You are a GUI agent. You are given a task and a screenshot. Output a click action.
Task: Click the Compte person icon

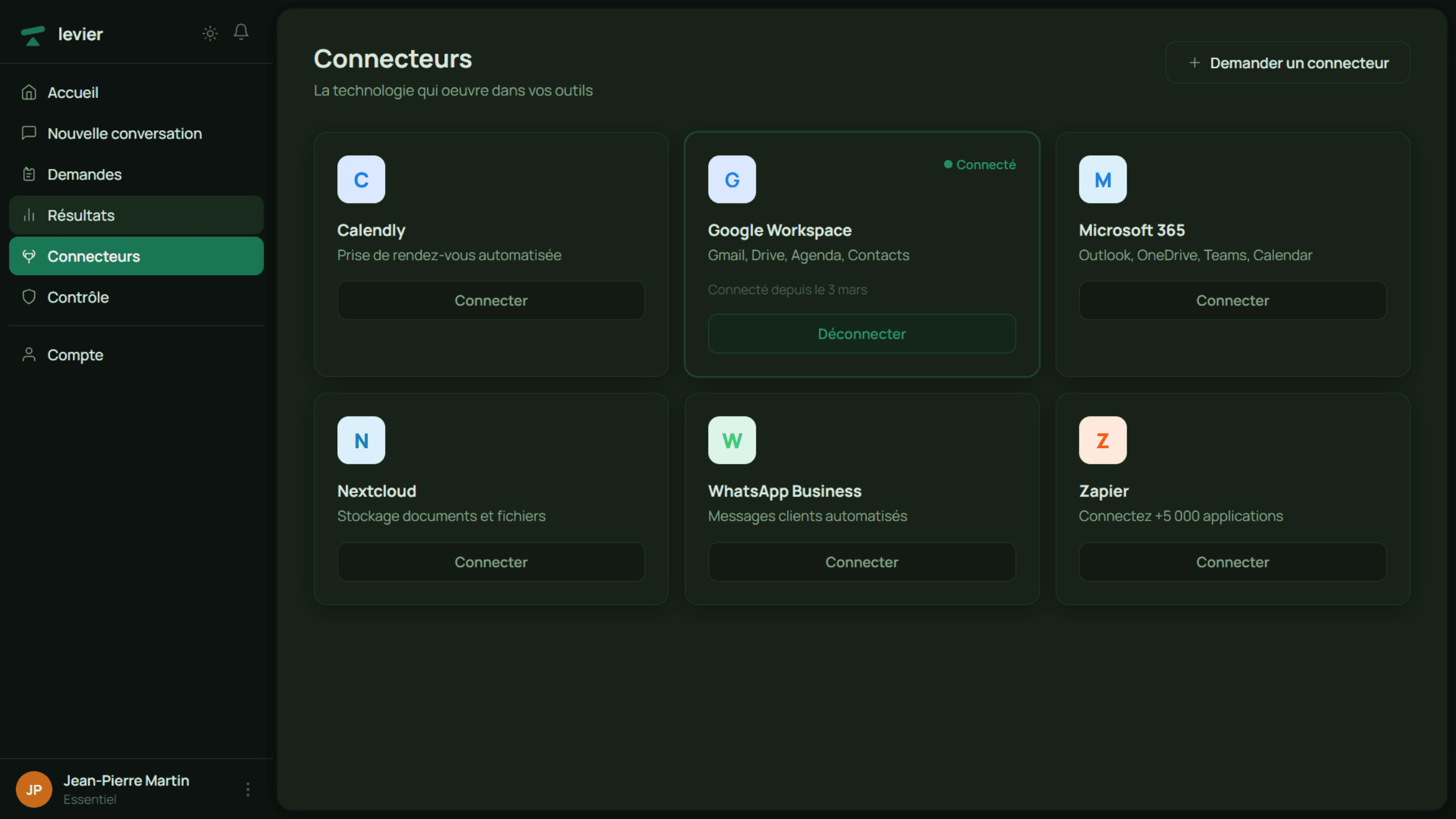[x=29, y=355]
